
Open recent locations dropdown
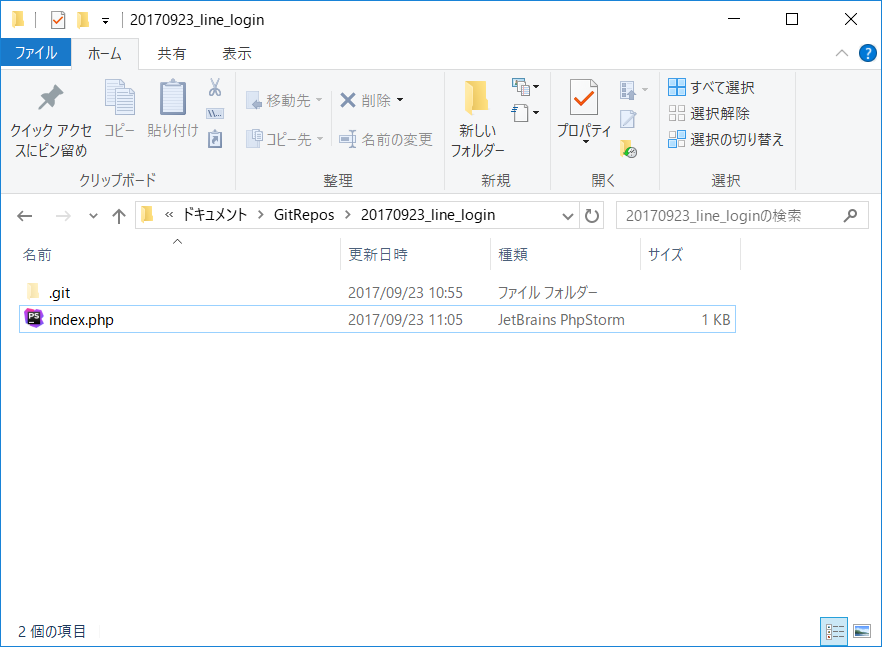coord(93,216)
